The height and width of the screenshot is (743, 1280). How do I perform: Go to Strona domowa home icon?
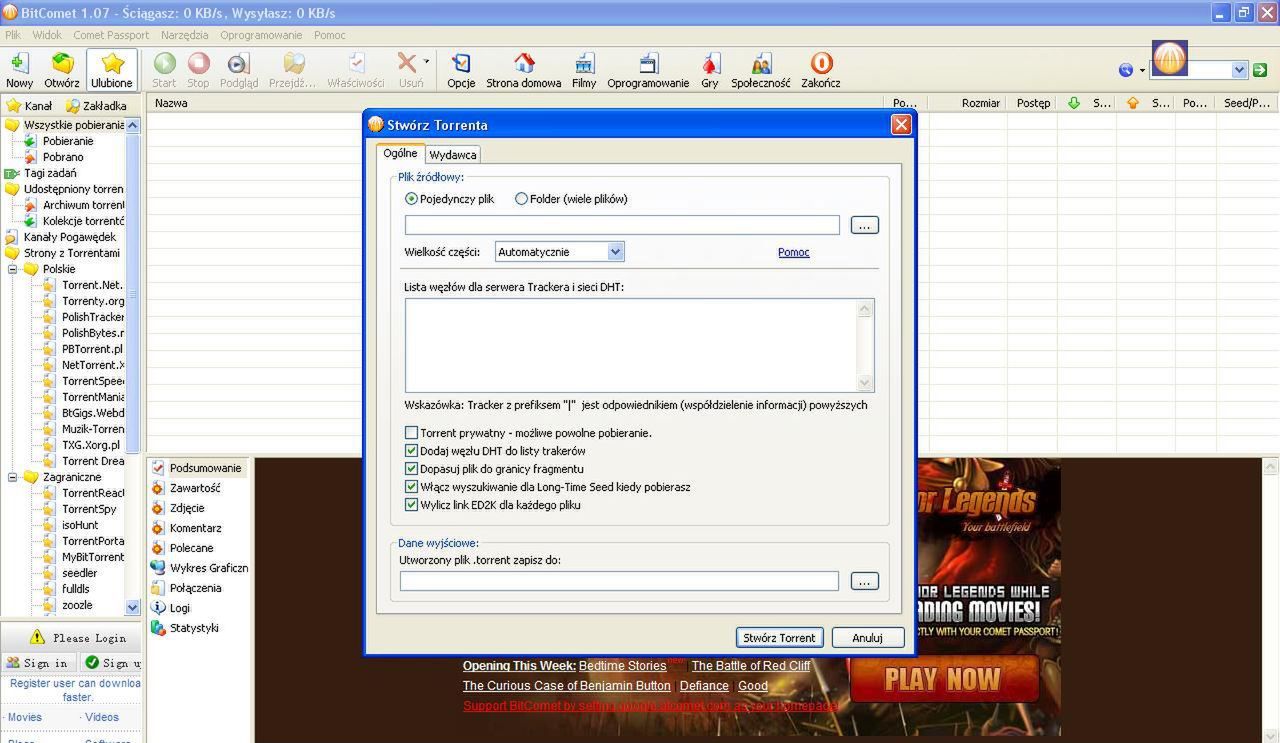524,70
